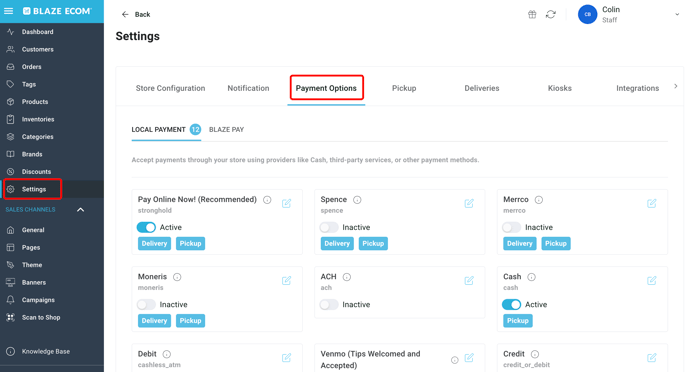688x372 pixels.
Task: Open the hamburger menu icon
Action: point(8,11)
